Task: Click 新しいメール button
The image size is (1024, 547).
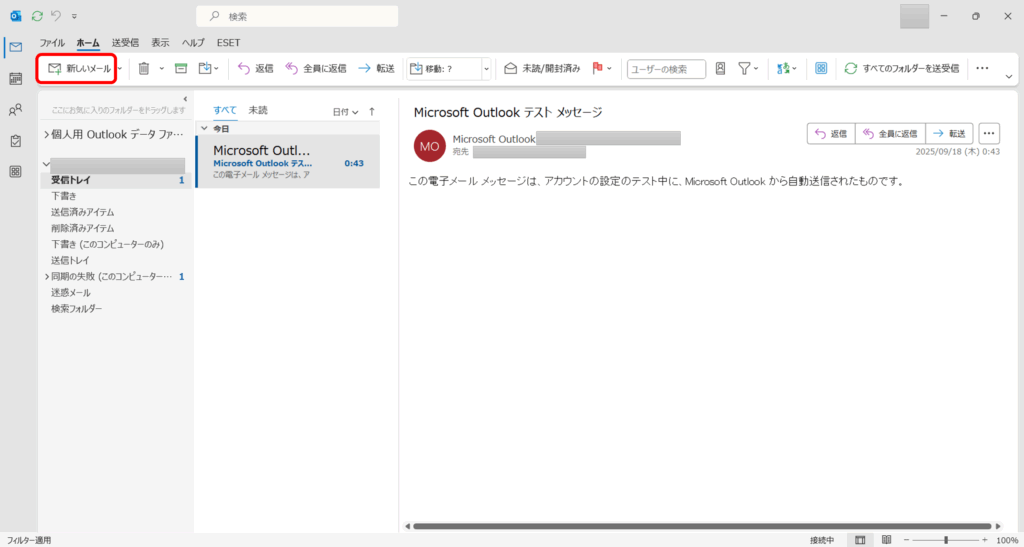Action: 79,68
